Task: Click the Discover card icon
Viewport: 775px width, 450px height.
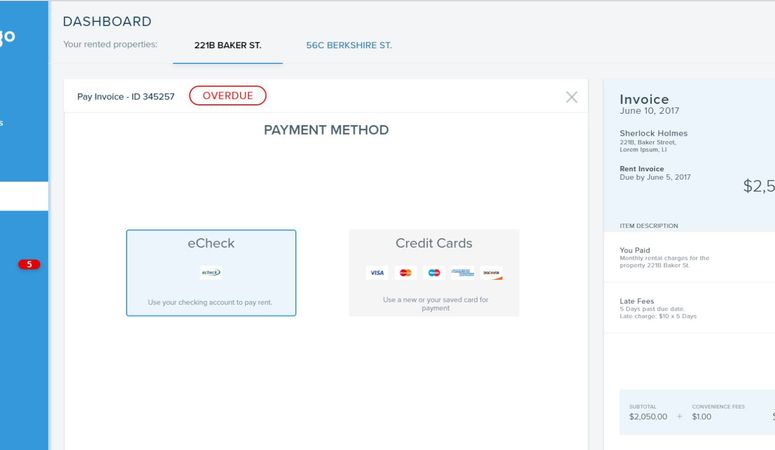Action: (492, 272)
